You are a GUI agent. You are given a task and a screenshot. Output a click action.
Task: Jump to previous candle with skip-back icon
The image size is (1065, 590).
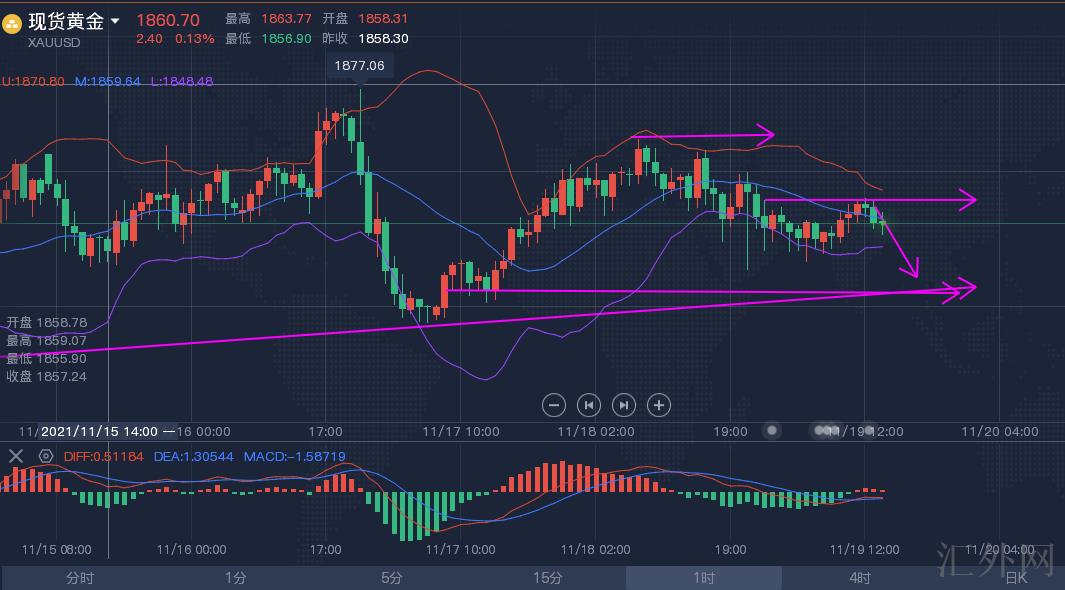click(589, 404)
